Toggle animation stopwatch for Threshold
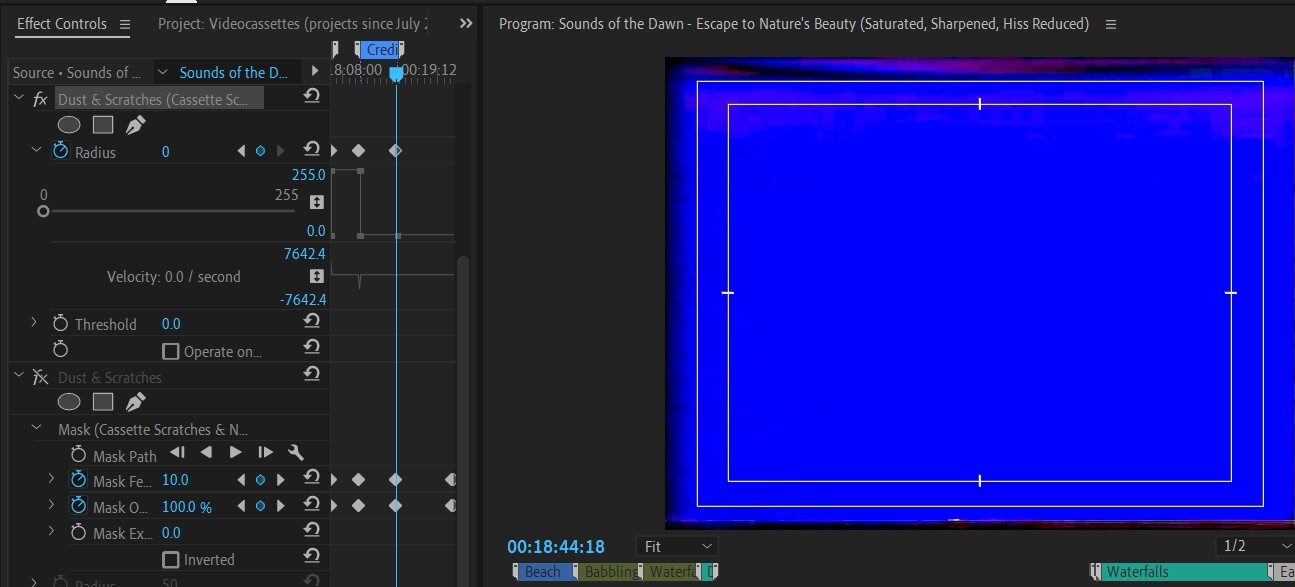This screenshot has width=1295, height=587. 60,323
